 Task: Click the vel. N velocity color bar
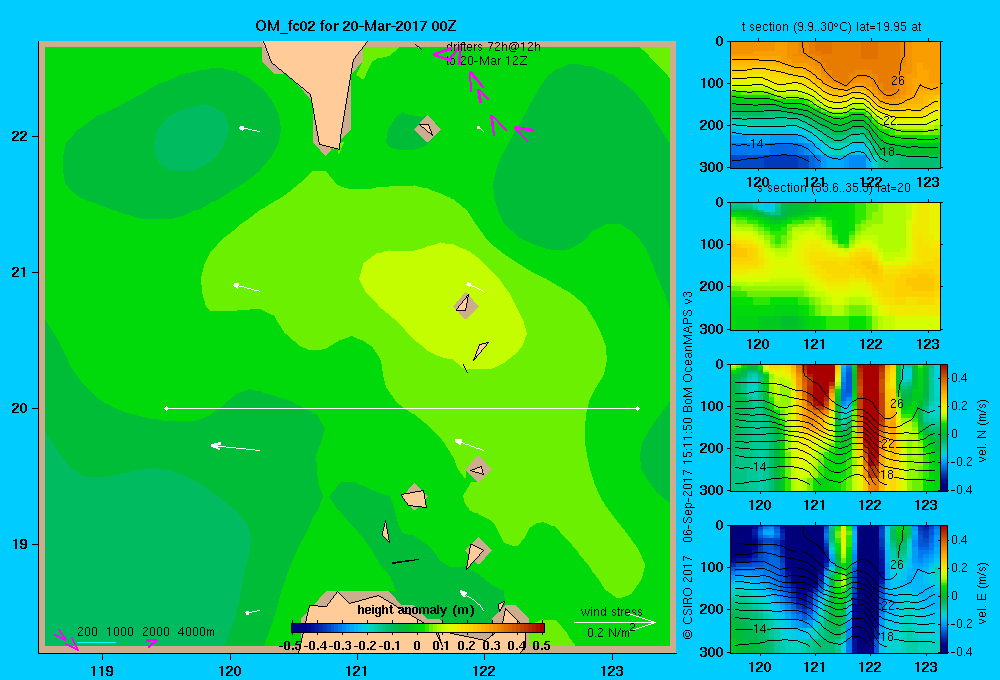point(944,427)
